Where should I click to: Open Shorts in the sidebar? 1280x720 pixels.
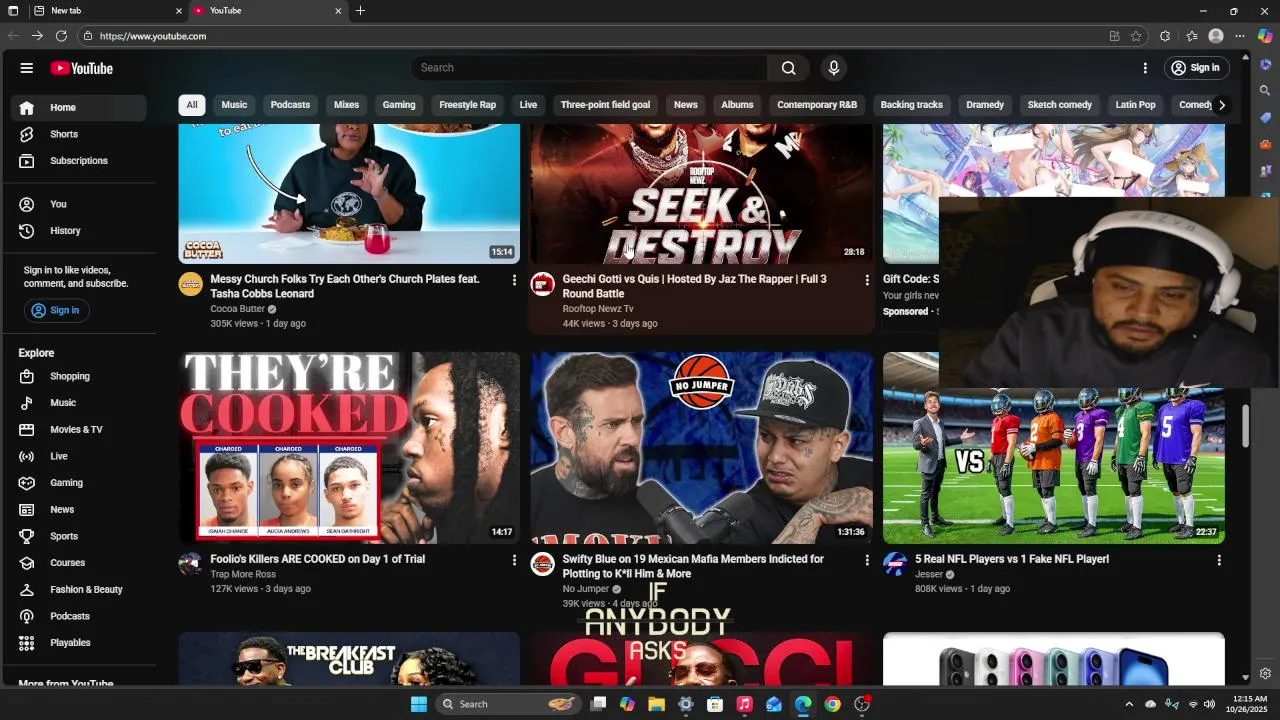(x=79, y=134)
